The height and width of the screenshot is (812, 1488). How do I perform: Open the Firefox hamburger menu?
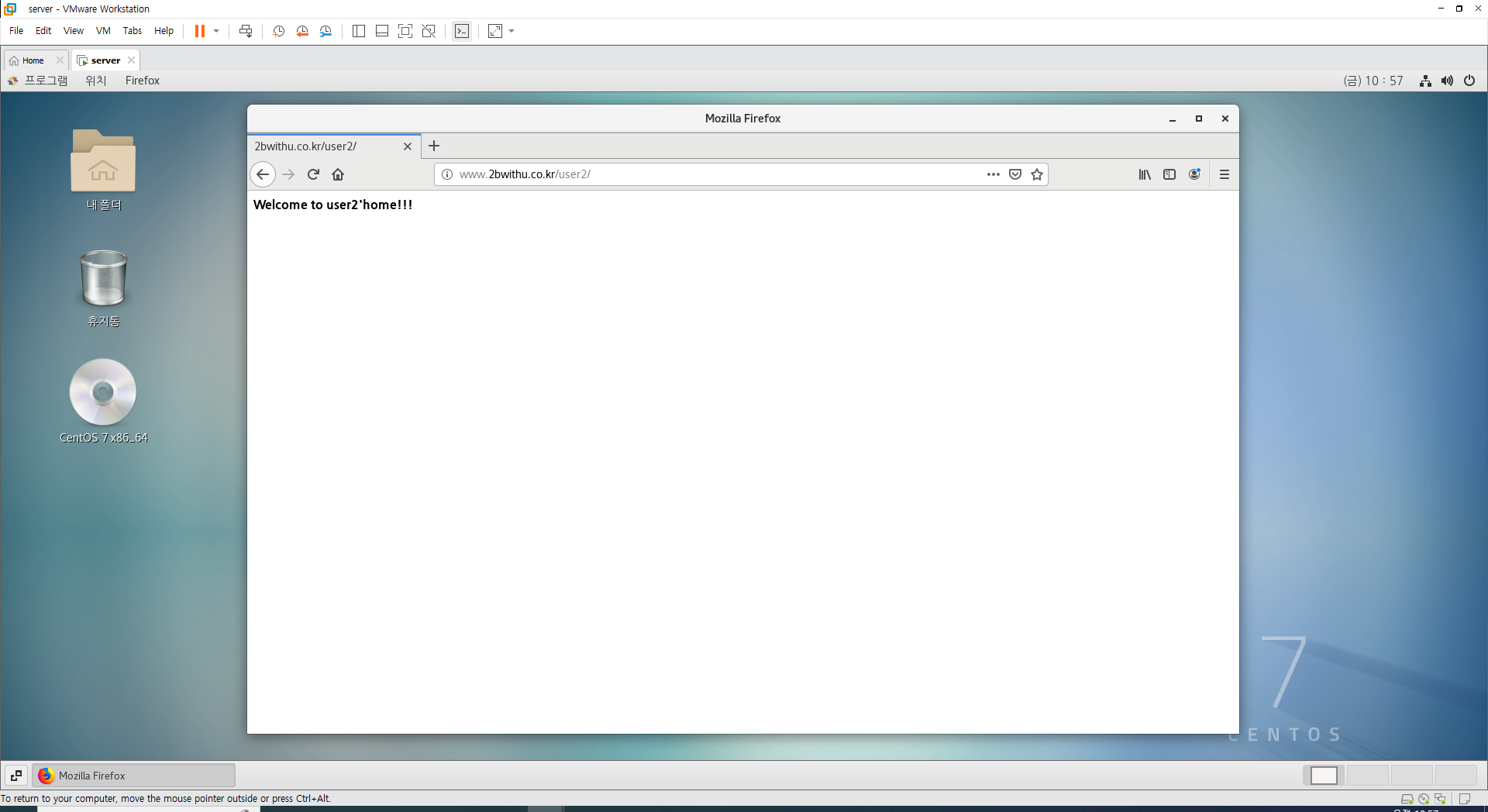click(x=1224, y=174)
